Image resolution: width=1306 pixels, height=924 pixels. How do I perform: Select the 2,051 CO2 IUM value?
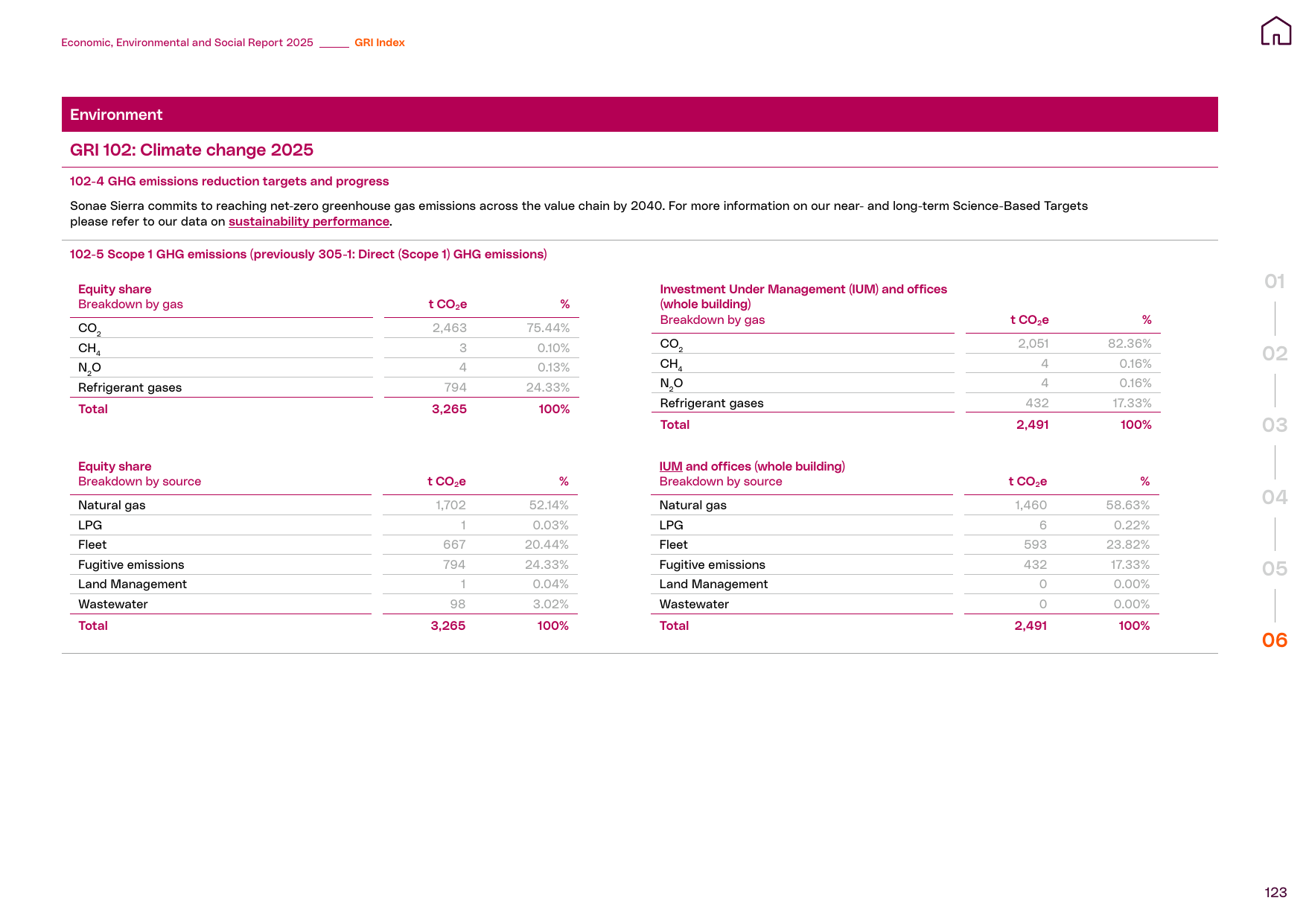pos(1033,344)
